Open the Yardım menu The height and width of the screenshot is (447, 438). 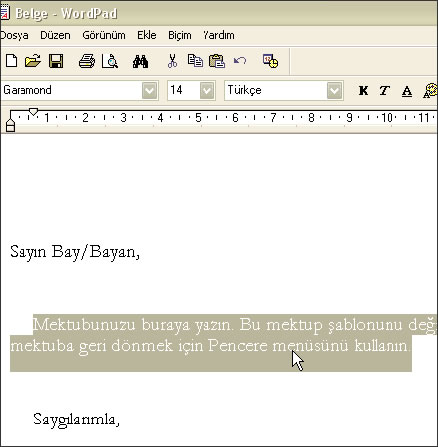(219, 35)
